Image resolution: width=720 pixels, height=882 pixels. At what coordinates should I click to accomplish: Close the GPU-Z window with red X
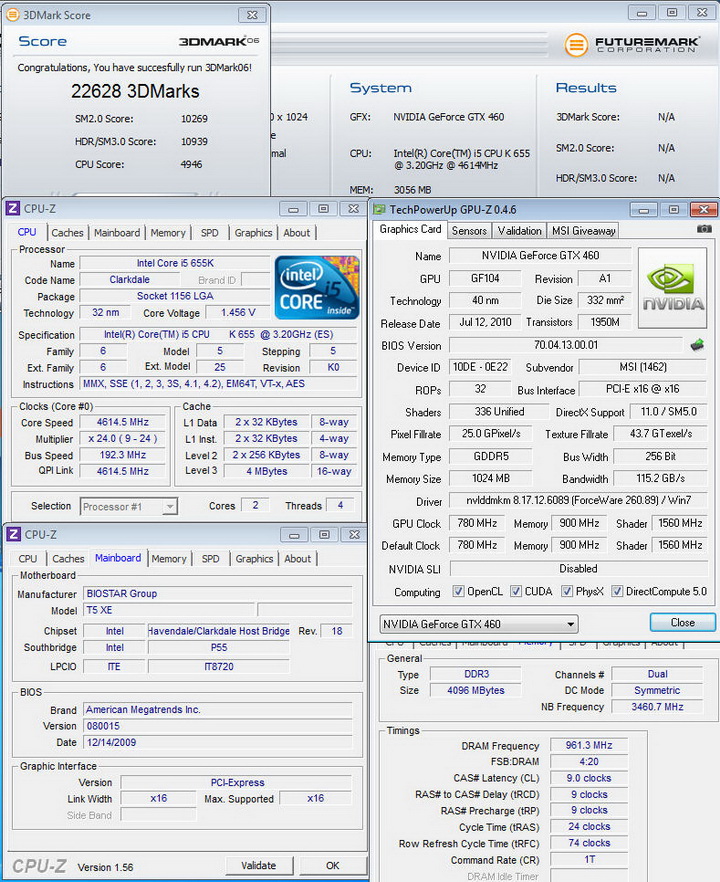click(x=703, y=210)
